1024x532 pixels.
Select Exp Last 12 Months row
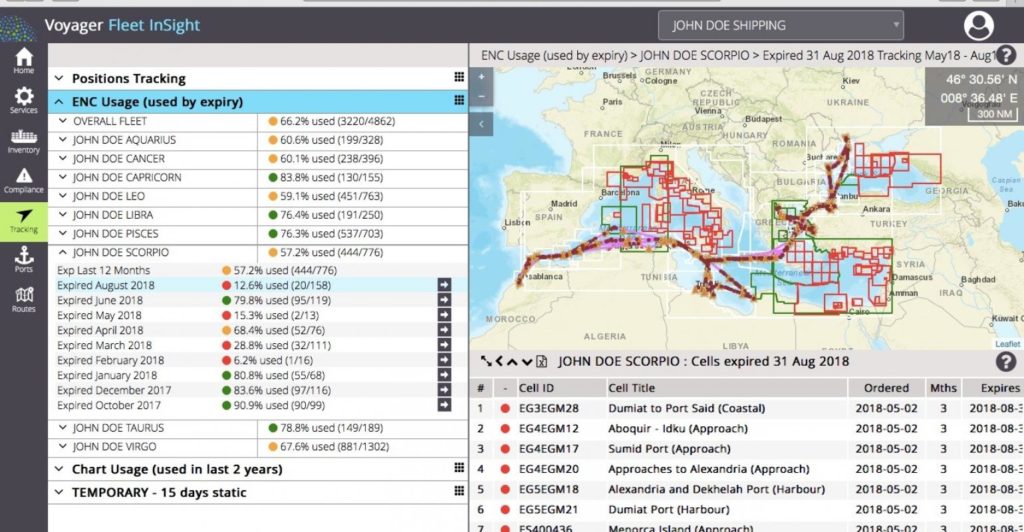click(258, 270)
